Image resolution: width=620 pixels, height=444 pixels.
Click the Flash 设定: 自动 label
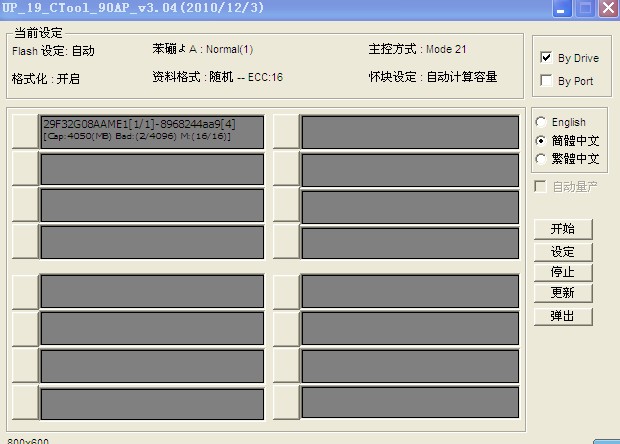53,51
